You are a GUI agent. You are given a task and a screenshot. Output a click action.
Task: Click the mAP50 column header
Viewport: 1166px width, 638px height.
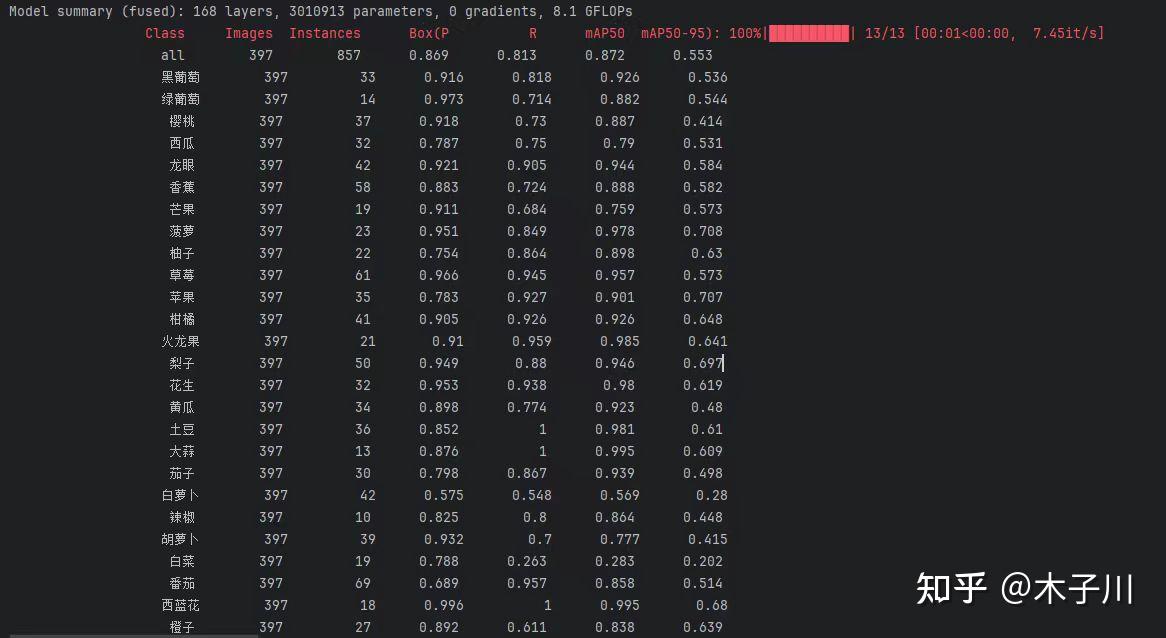point(604,33)
